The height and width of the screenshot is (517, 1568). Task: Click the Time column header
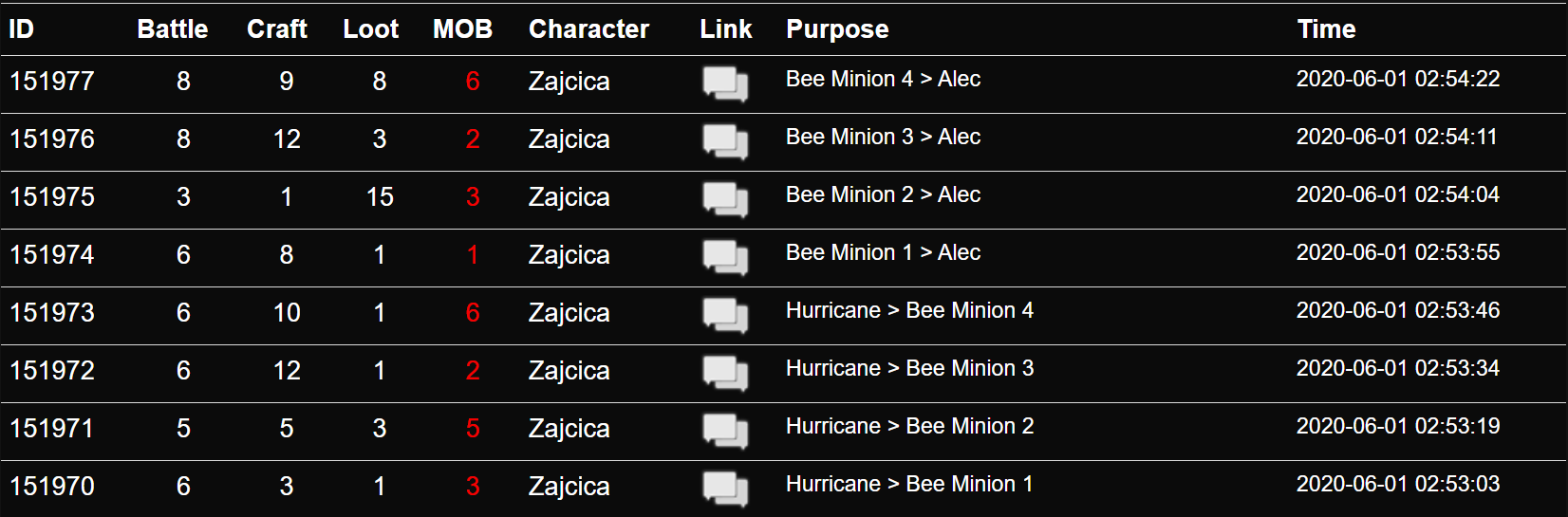pos(1326,29)
